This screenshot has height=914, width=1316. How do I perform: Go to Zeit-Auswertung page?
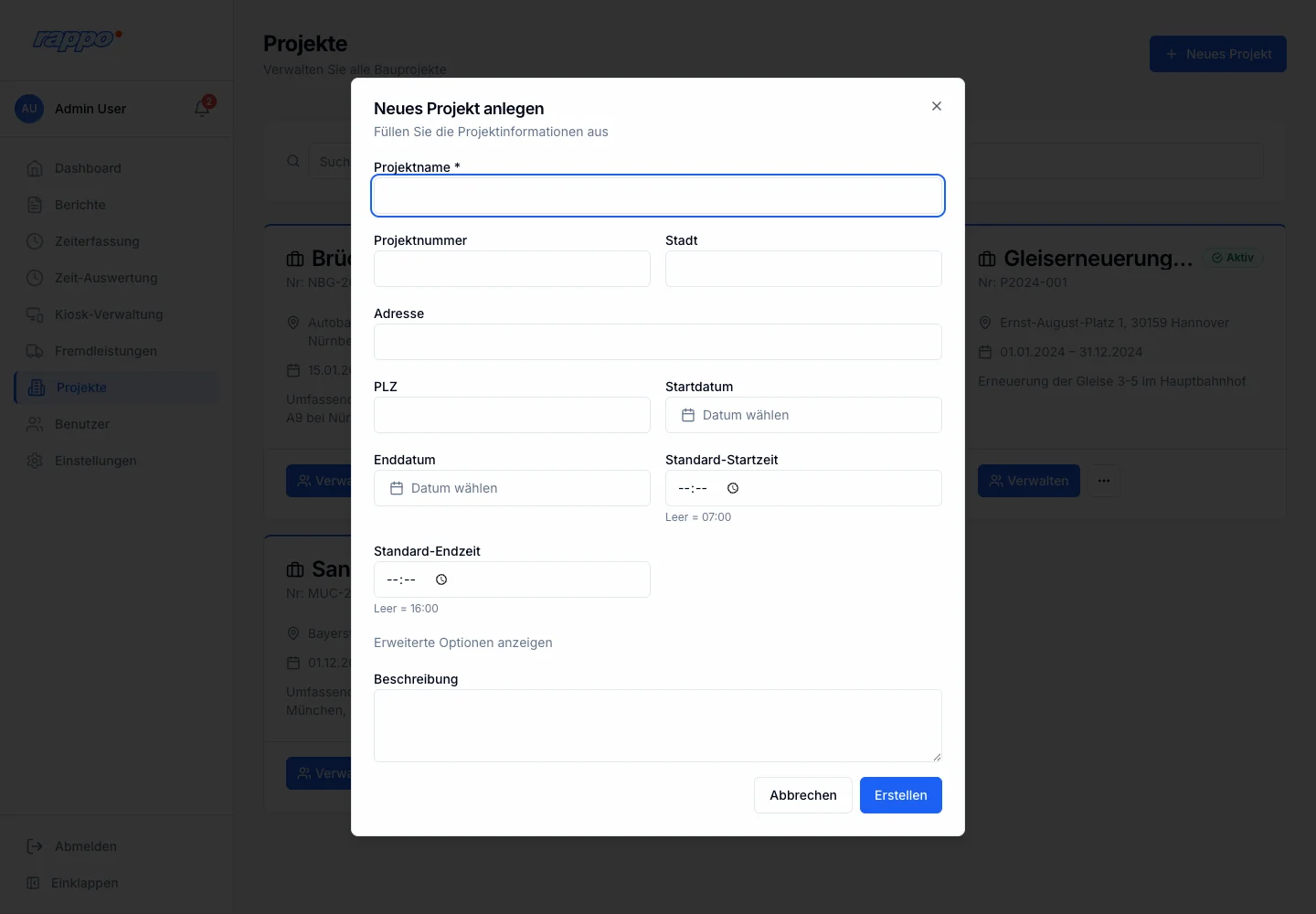tap(117, 278)
